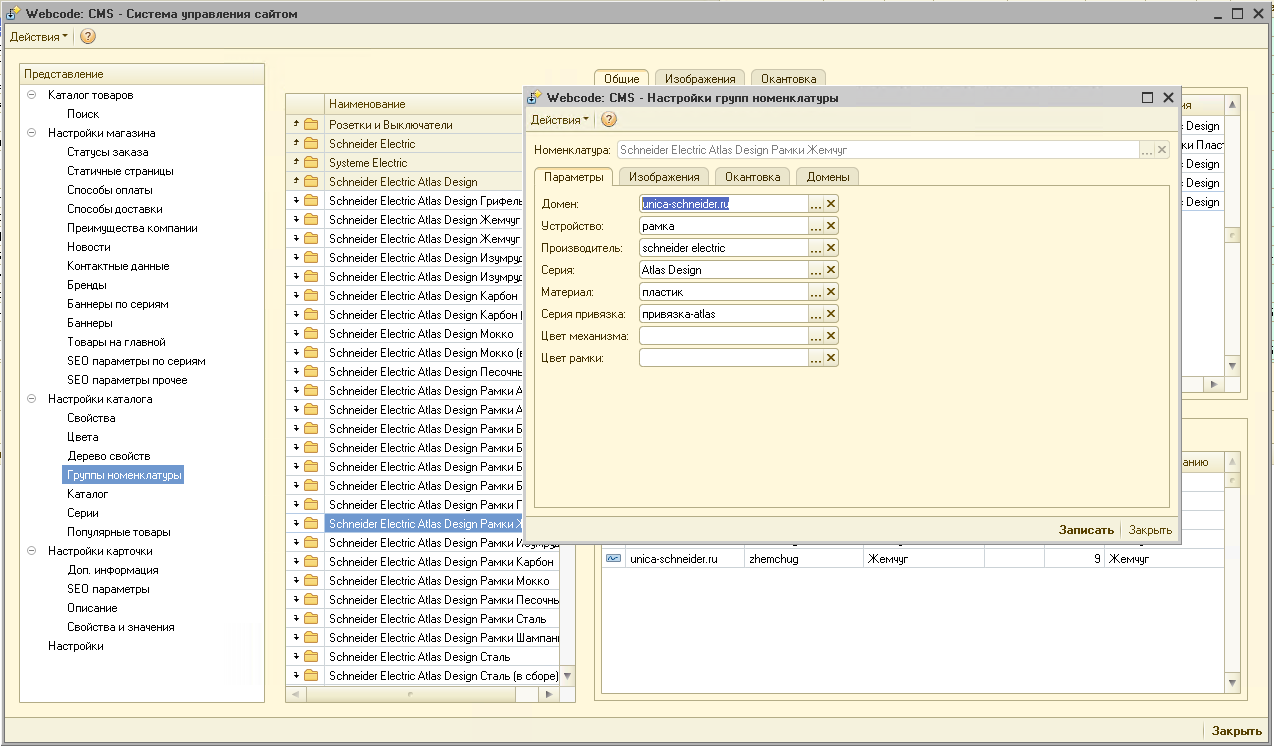1274x747 pixels.
Task: Click Закрыть at the bottom of the dialog
Action: point(1150,530)
